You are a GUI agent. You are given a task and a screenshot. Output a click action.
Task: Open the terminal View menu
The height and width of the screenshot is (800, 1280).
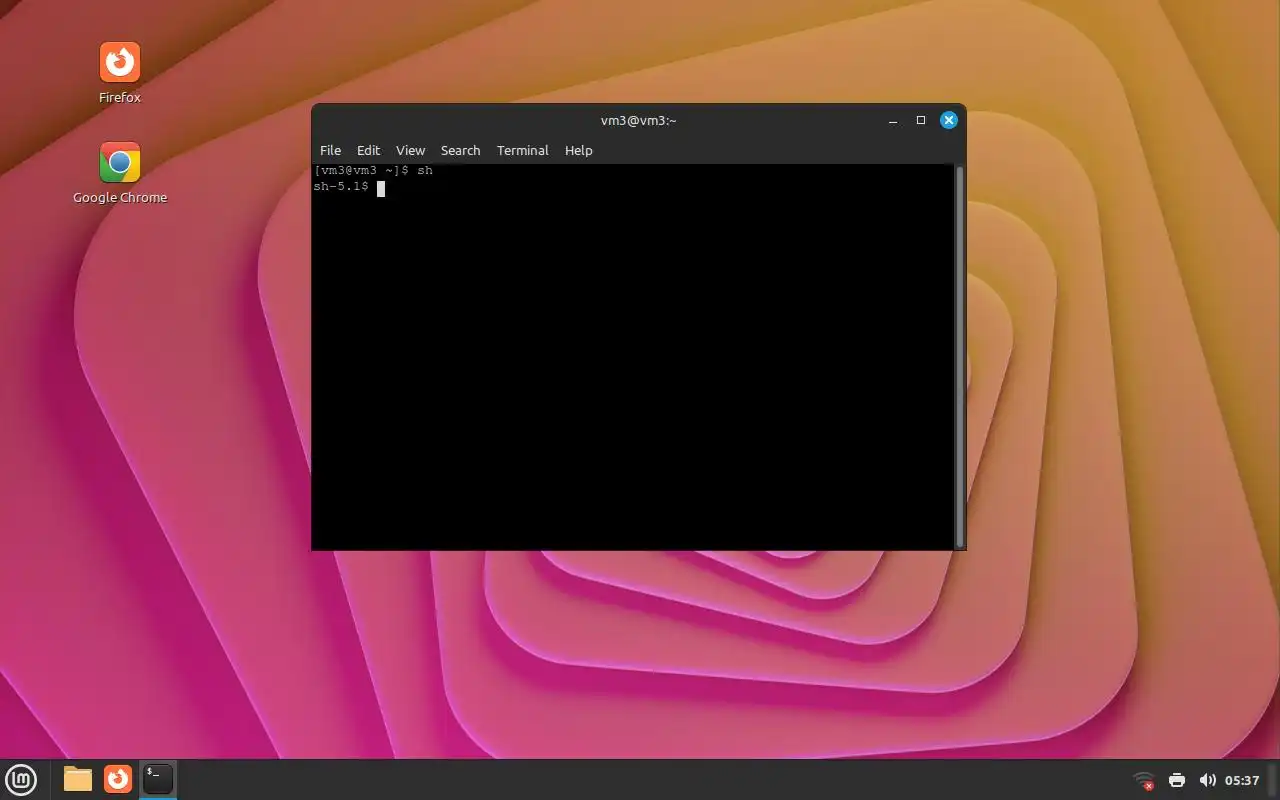coord(410,150)
